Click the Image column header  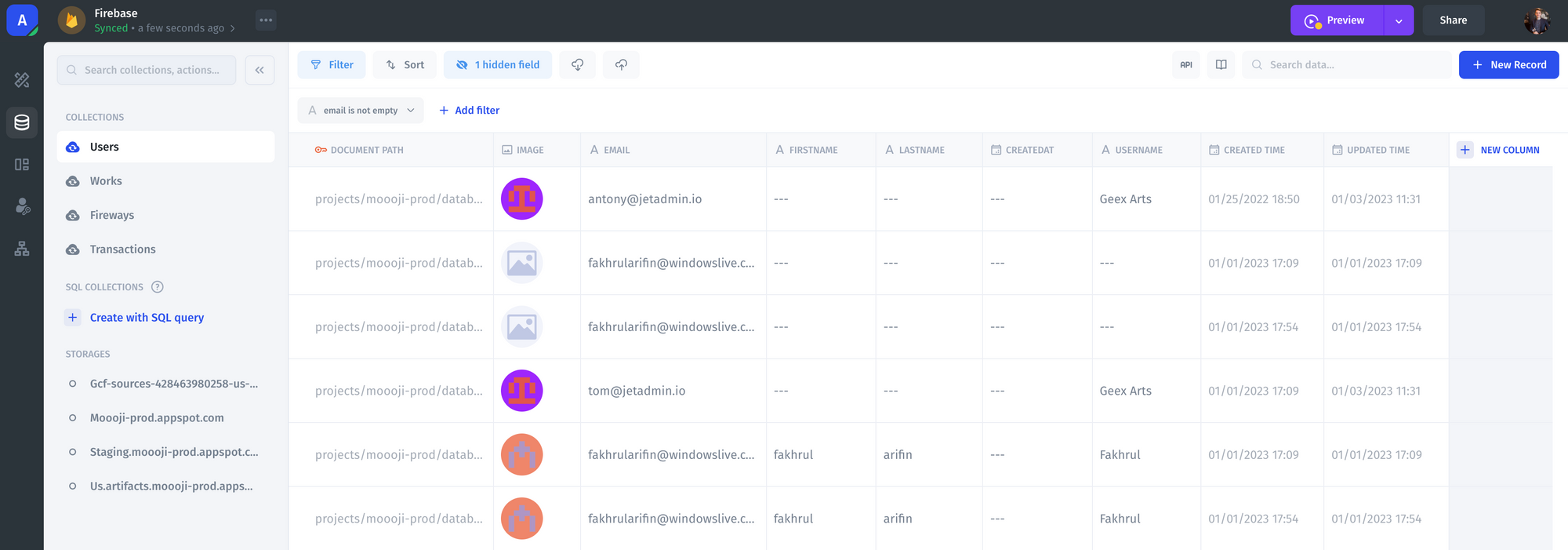537,150
